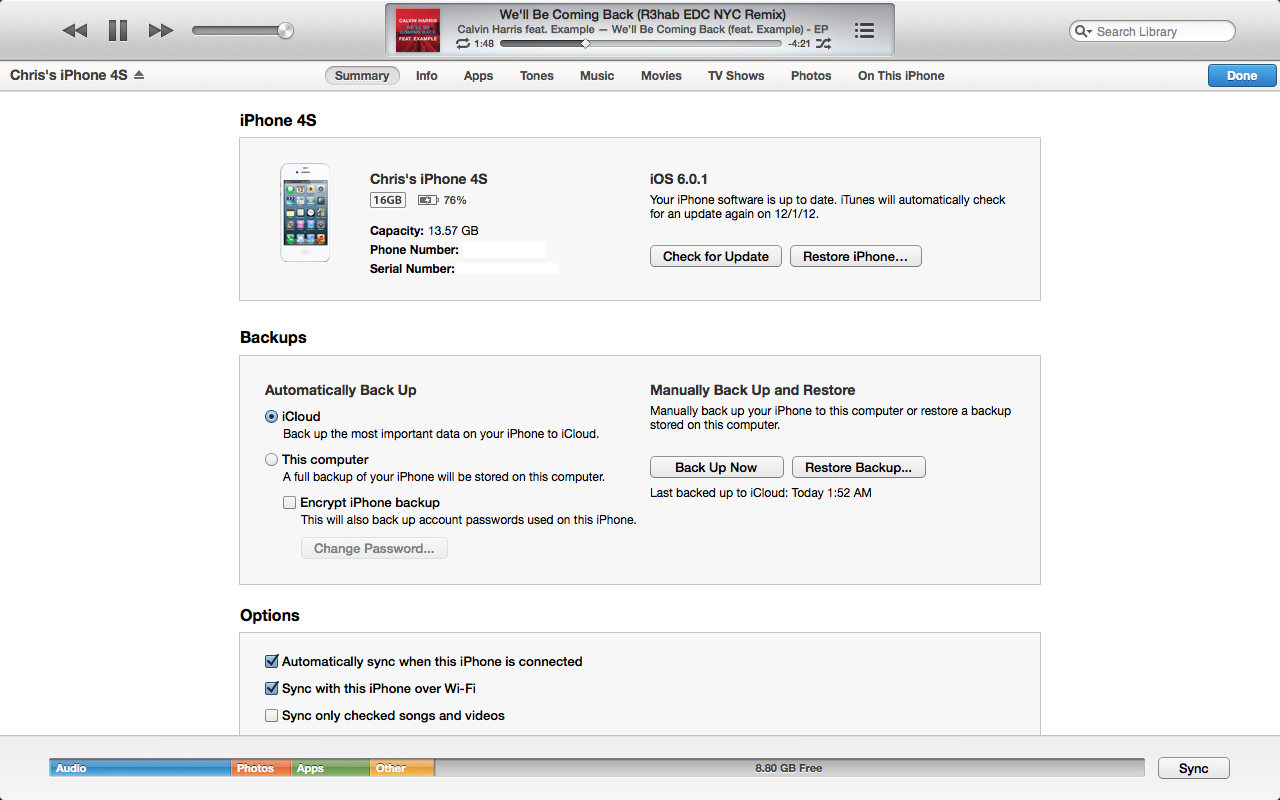Pause the current song
Screen dimensions: 1280x800
pos(118,31)
